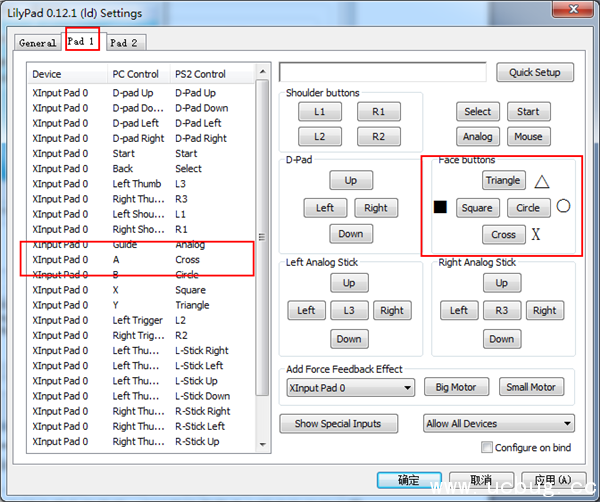The width and height of the screenshot is (600, 502).
Task: Enable Configure on bind checkbox
Action: [487, 447]
